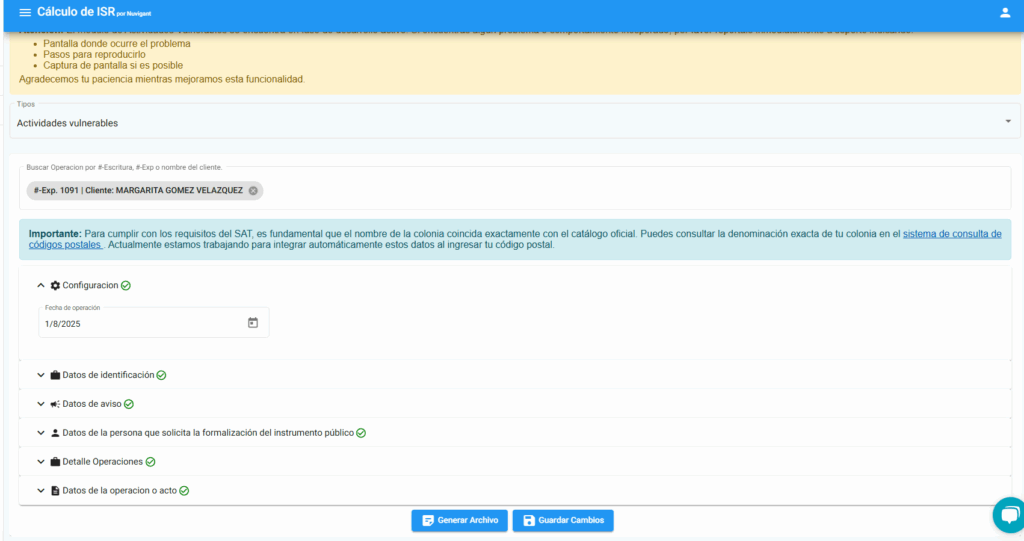Open the user account profile icon
Viewport: 1024px width, 541px height.
(x=1005, y=13)
